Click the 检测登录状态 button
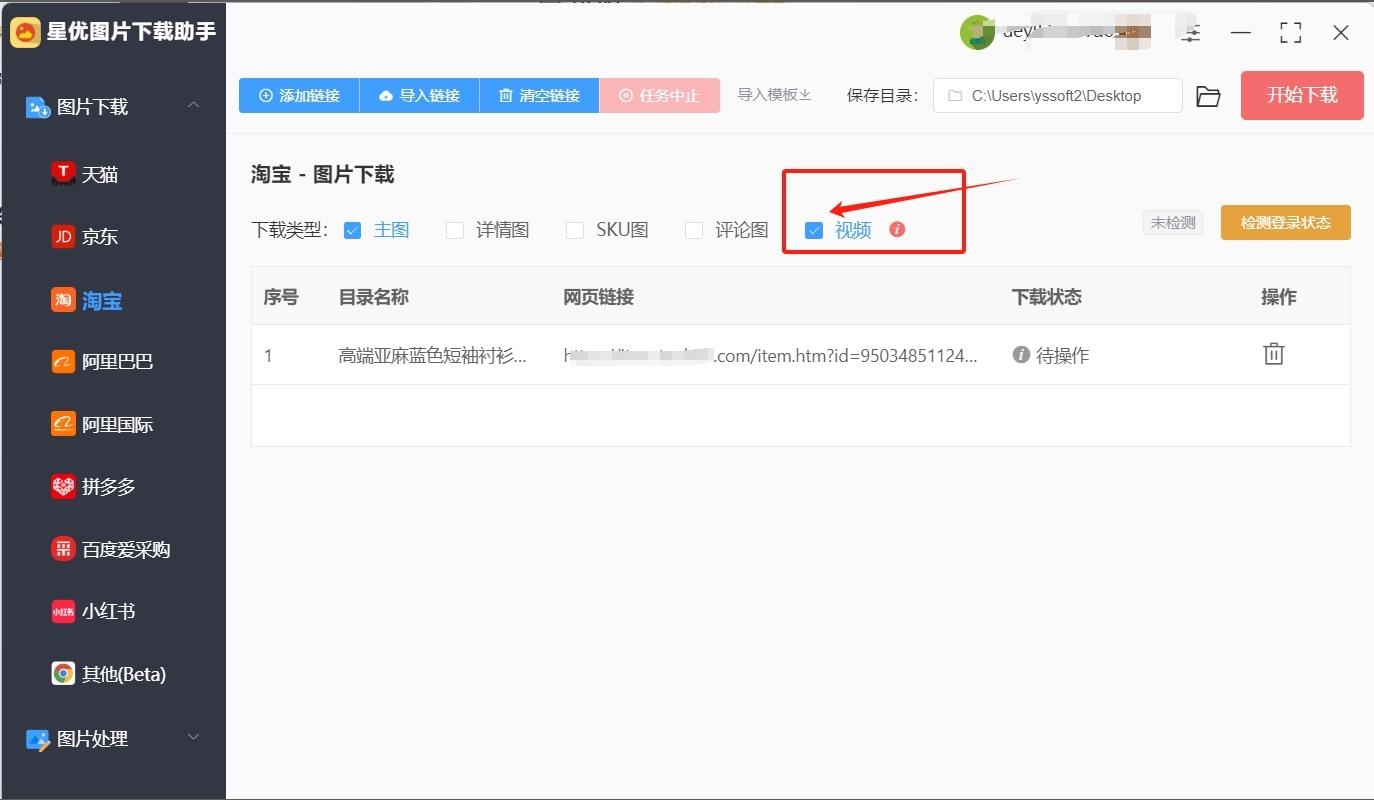The height and width of the screenshot is (800, 1374). (x=1286, y=223)
